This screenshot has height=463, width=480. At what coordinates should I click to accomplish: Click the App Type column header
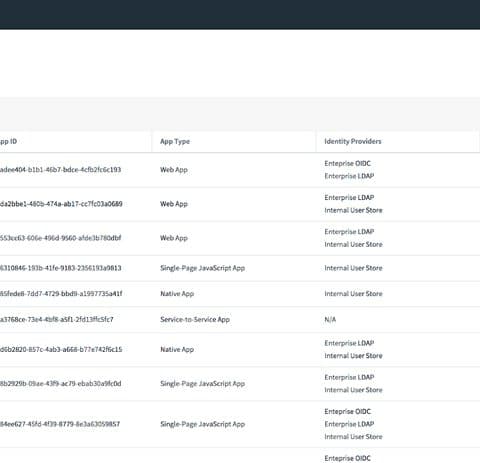(175, 141)
